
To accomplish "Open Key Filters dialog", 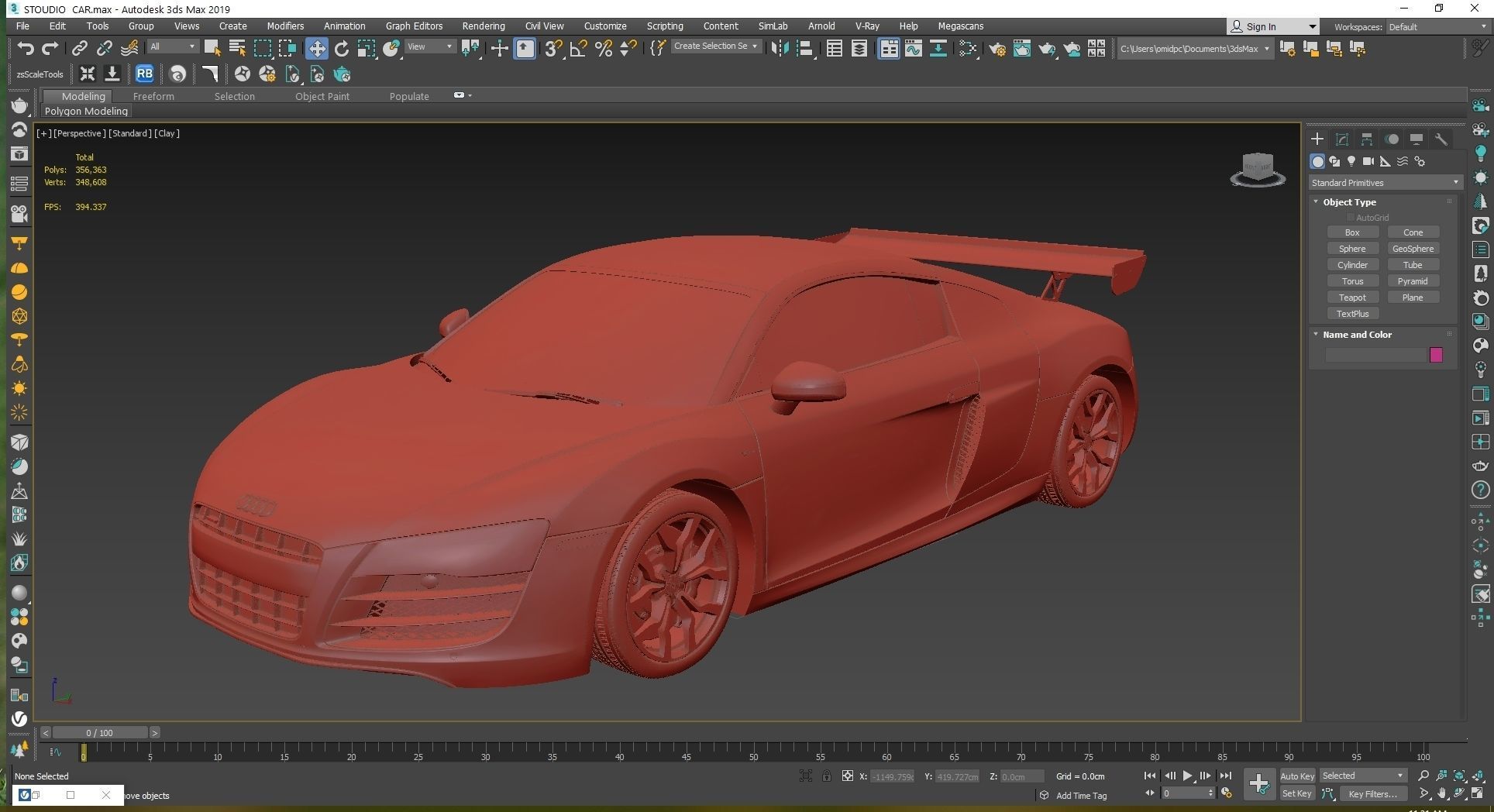I will 1372,793.
